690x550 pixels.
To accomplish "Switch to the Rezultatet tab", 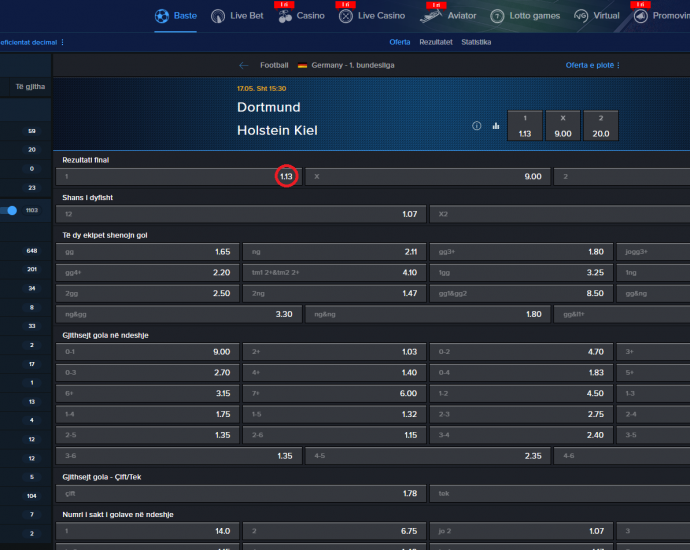I will [434, 42].
